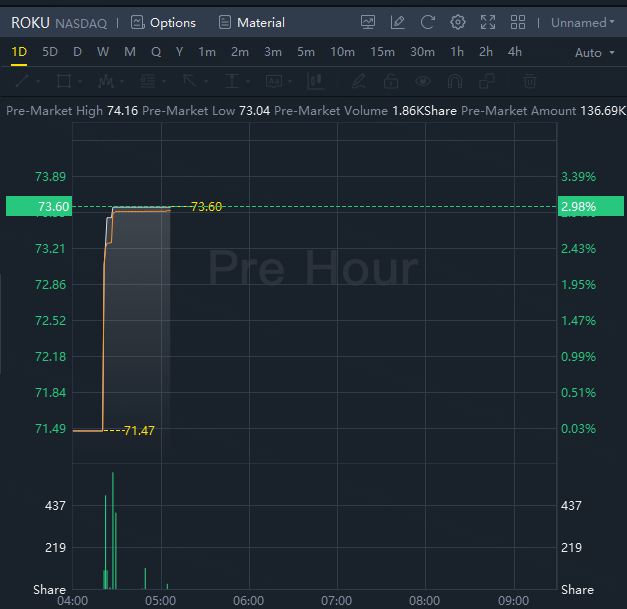The width and height of the screenshot is (627, 609).
Task: Open the Unnamed layout dropdown
Action: tap(583, 23)
